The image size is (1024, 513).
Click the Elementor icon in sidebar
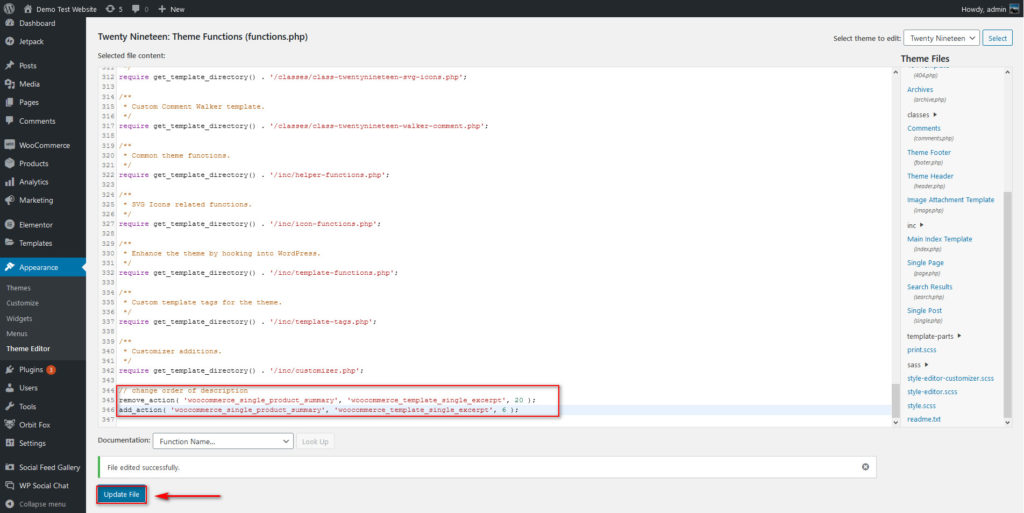(10, 225)
